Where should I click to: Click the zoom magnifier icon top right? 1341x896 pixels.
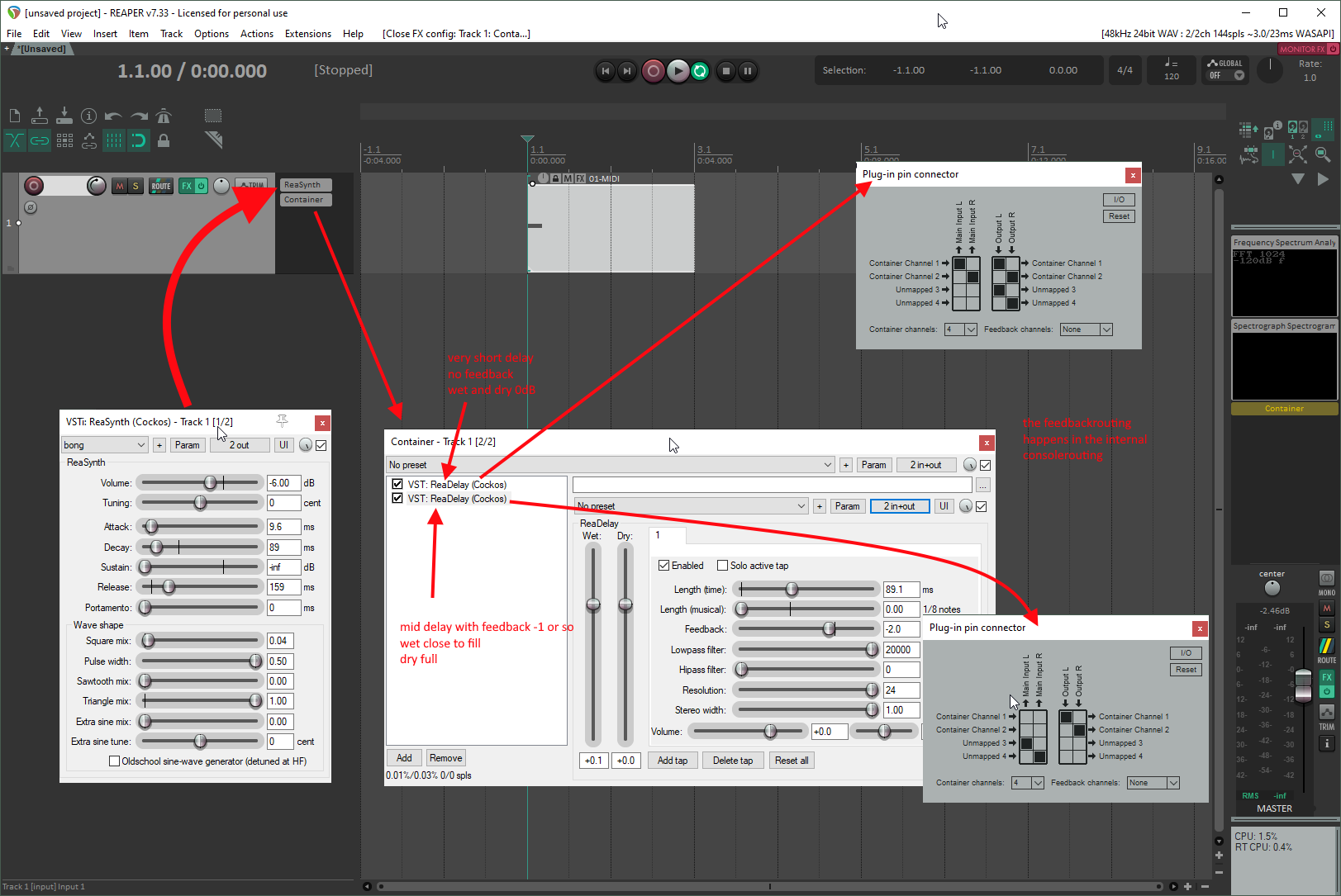(x=1323, y=154)
